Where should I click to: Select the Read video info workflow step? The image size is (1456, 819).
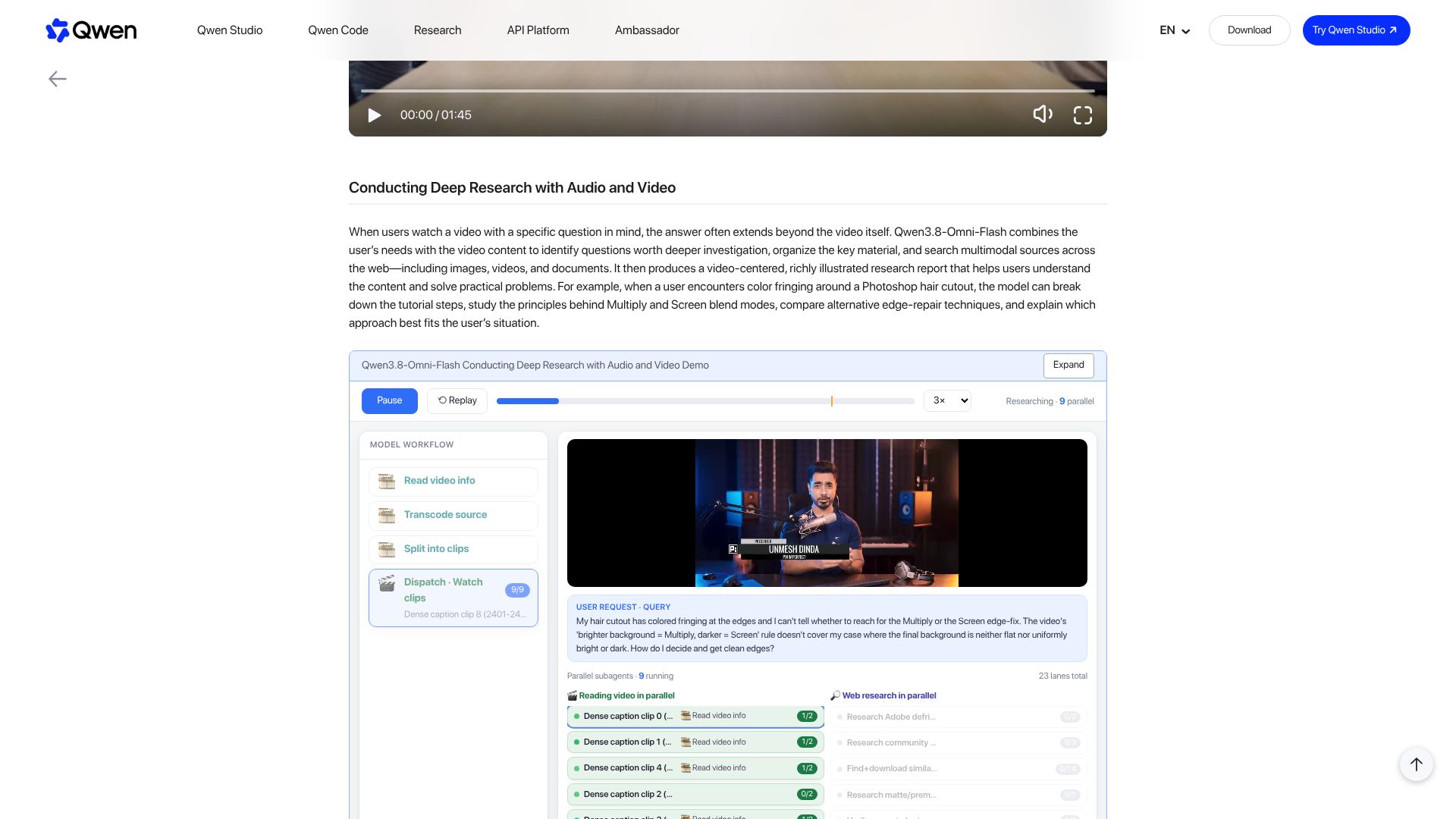pos(453,482)
